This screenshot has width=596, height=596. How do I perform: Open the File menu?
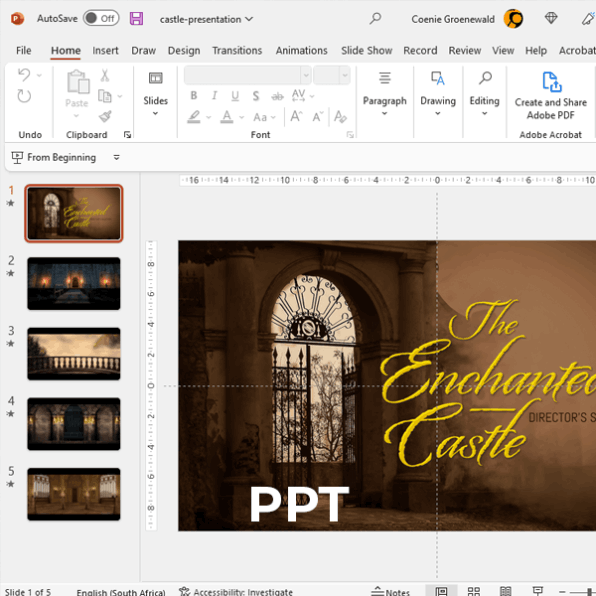[24, 51]
